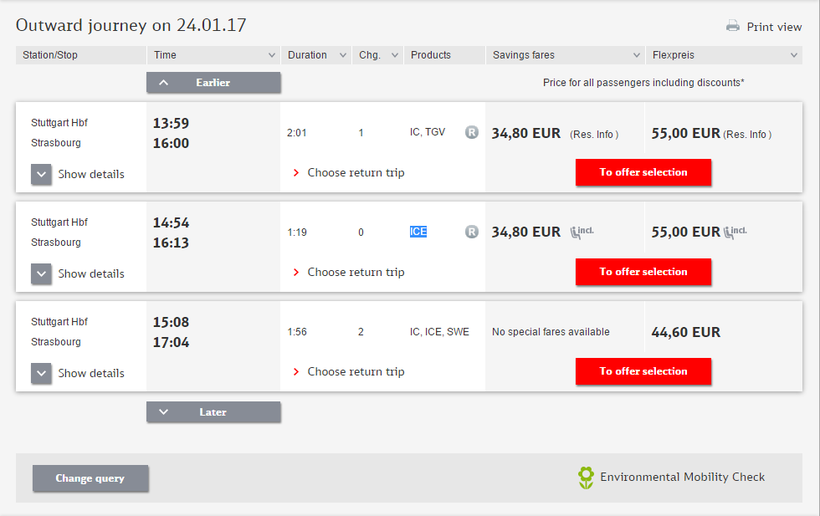Click red arrow before 13:59 Choose return trip
The width and height of the screenshot is (820, 516).
296,173
